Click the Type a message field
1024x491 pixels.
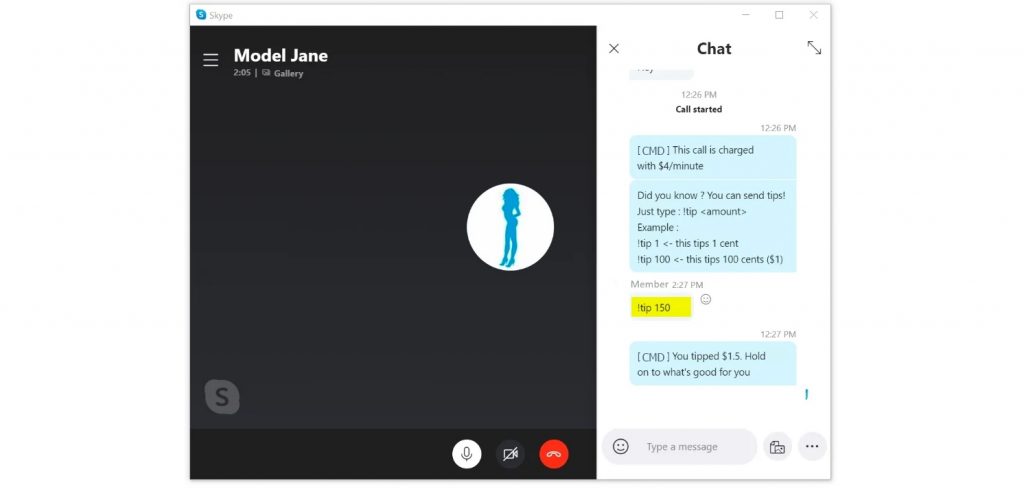pos(682,447)
